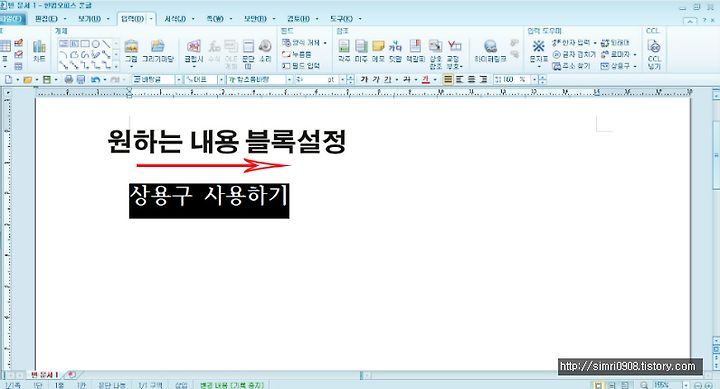Click the zoom in button in status bar
This screenshot has height=389, width=720.
tap(709, 385)
